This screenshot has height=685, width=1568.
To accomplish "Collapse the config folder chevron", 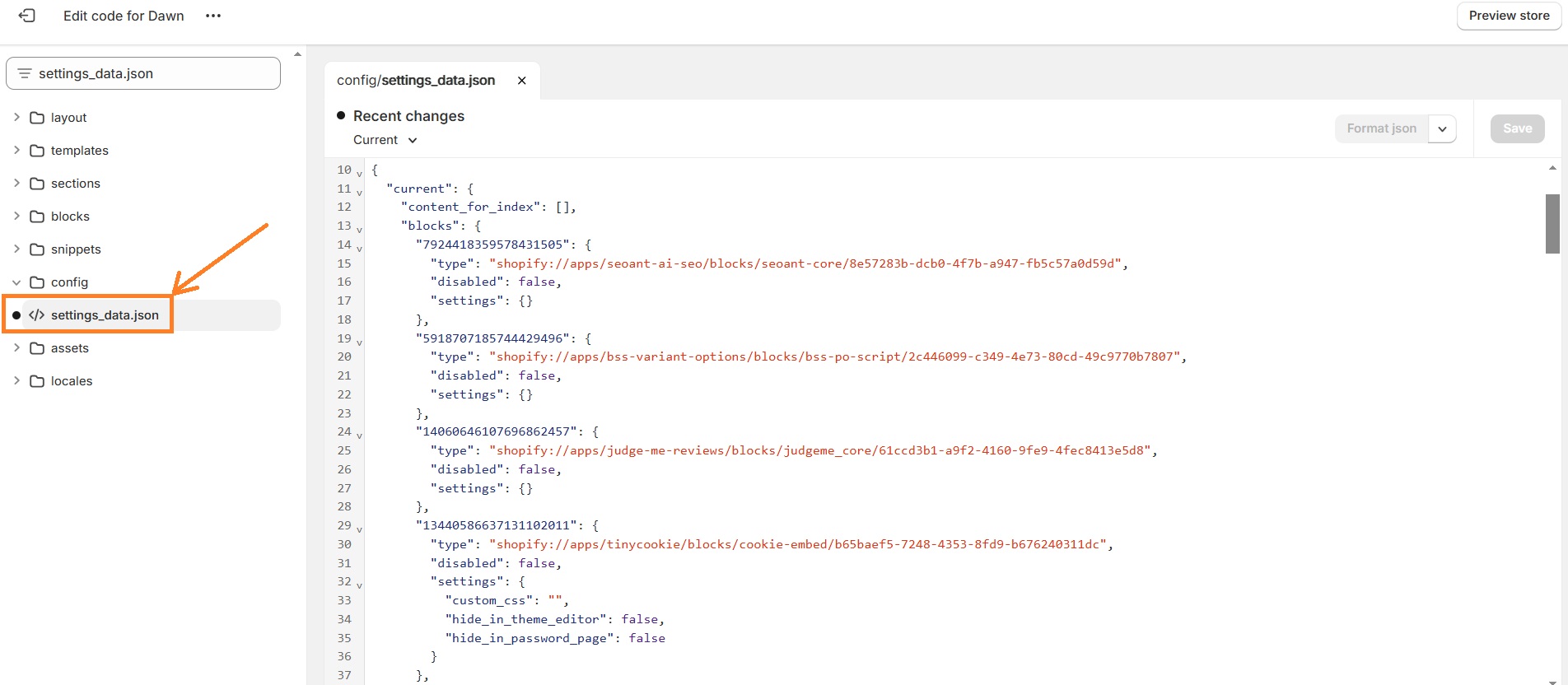I will (16, 282).
